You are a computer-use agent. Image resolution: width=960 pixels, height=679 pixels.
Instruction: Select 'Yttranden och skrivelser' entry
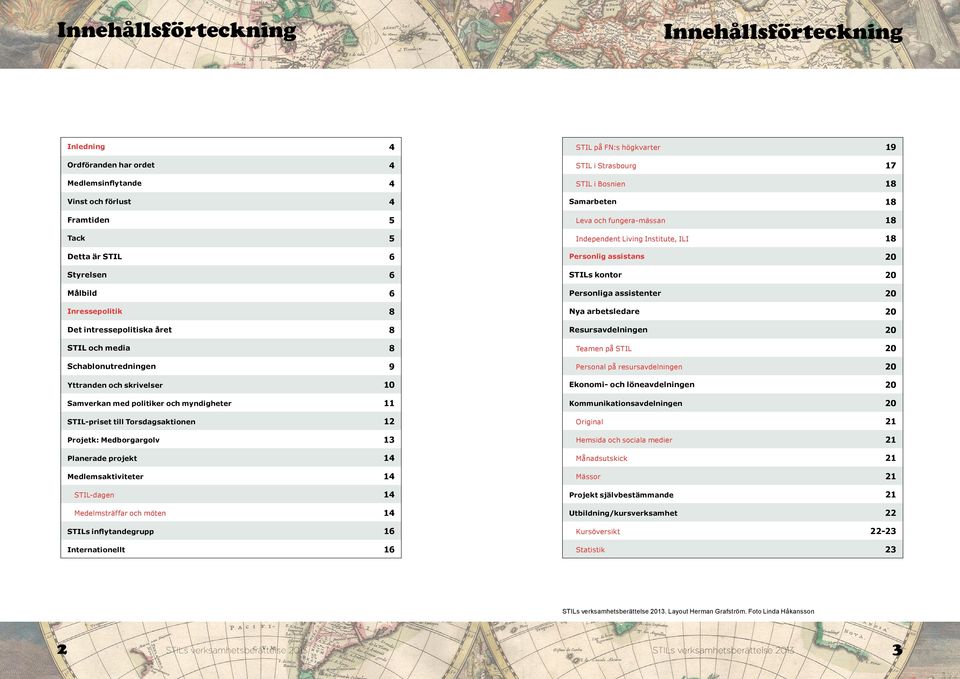tap(231, 385)
